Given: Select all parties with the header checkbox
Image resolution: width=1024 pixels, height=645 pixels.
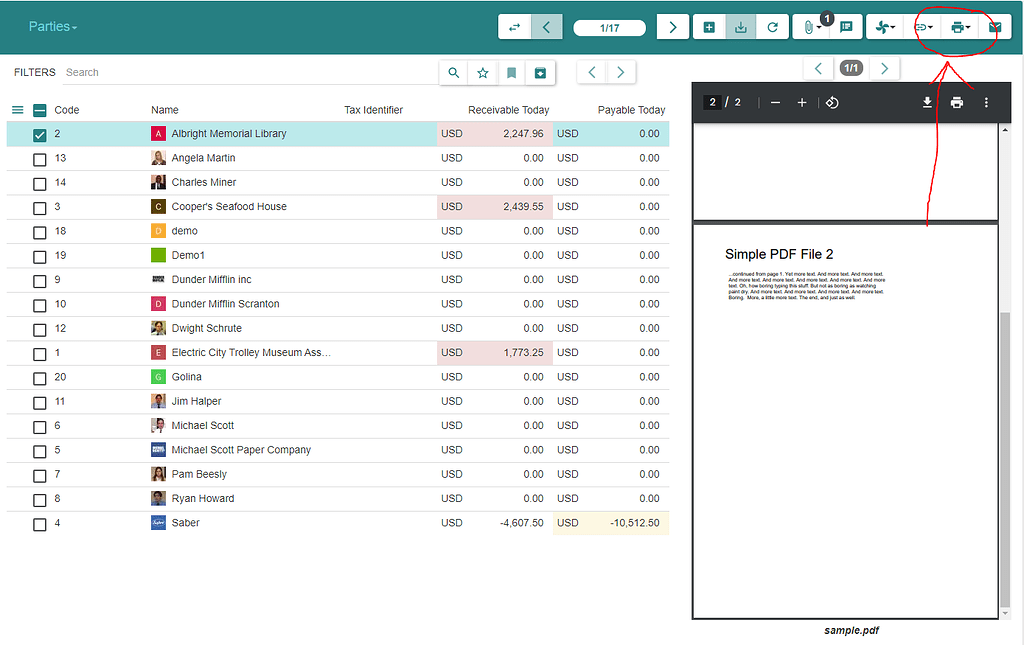Looking at the screenshot, I should 40,110.
